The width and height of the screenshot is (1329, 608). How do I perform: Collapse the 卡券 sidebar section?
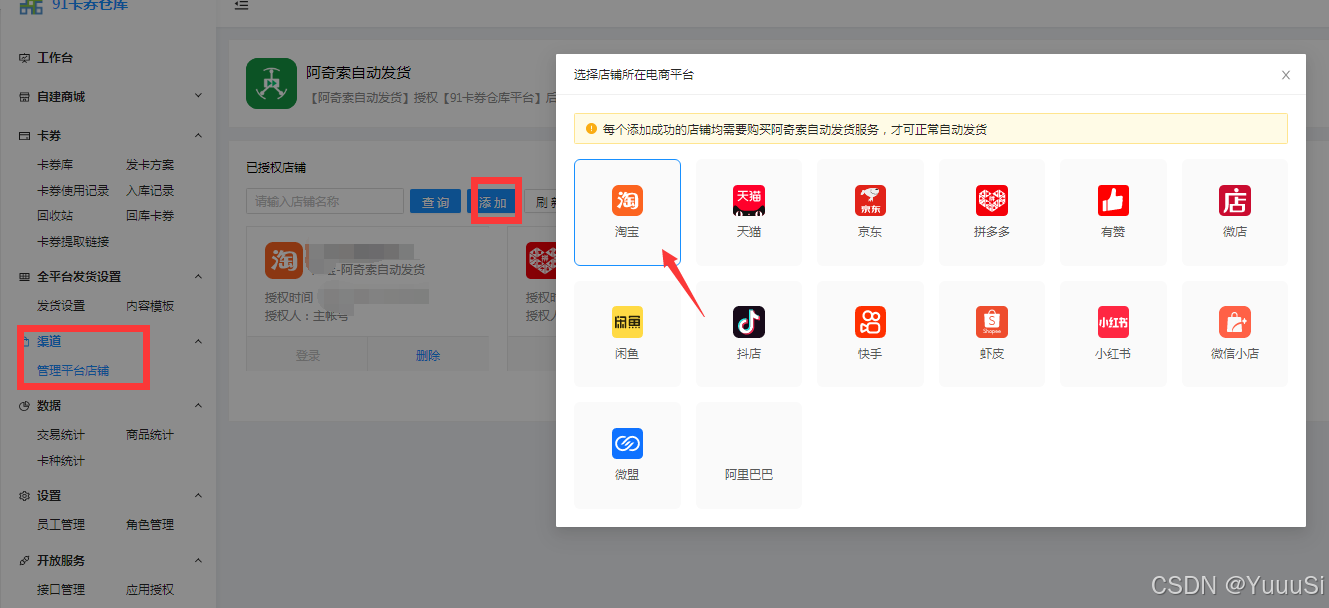198,135
